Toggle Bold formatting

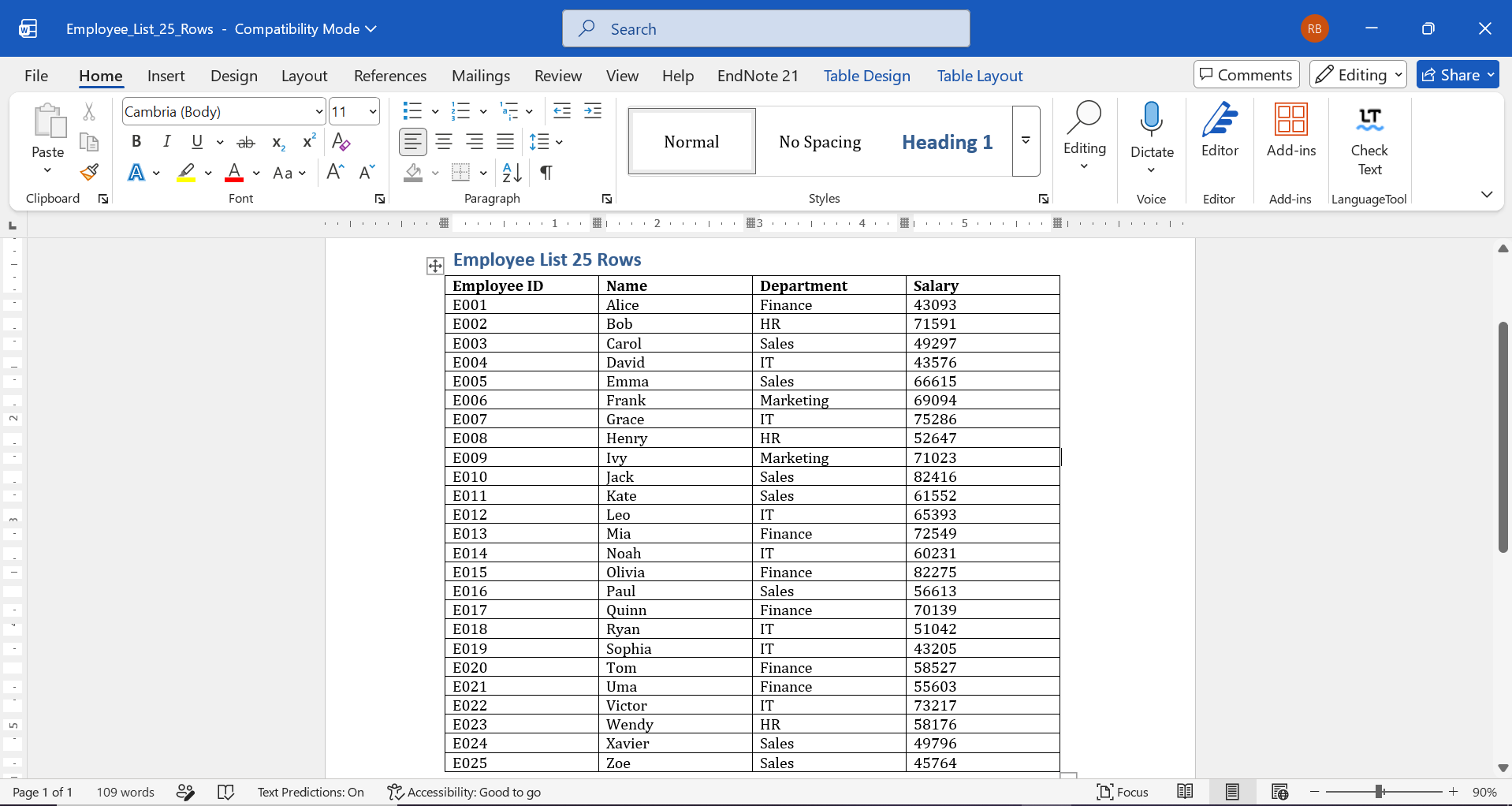pos(136,142)
